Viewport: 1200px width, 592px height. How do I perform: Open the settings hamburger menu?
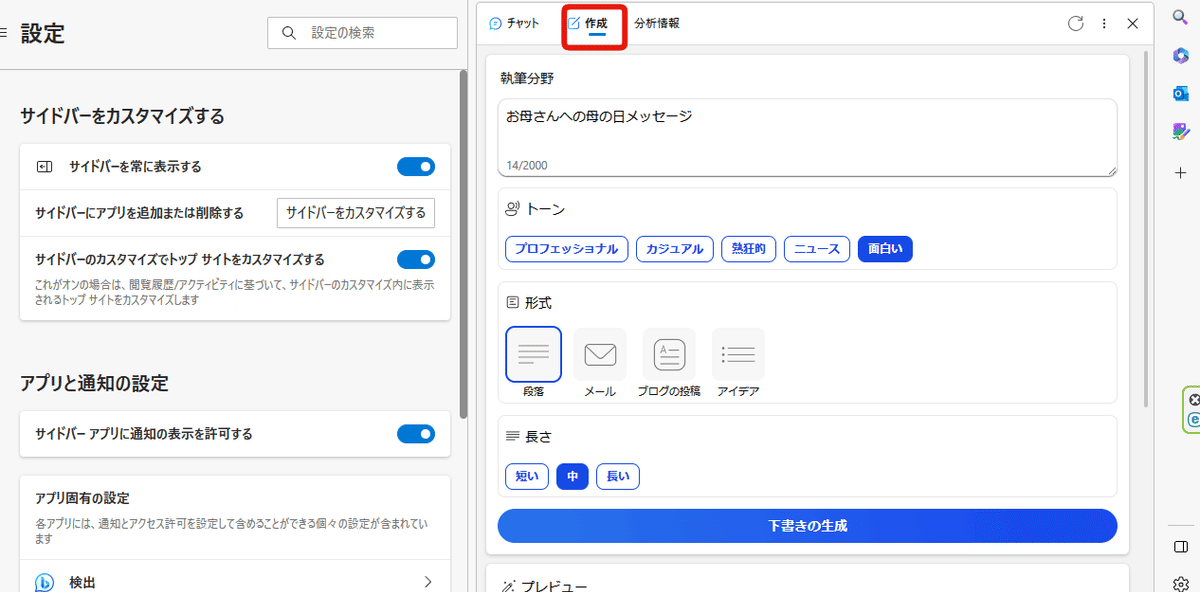coord(4,33)
